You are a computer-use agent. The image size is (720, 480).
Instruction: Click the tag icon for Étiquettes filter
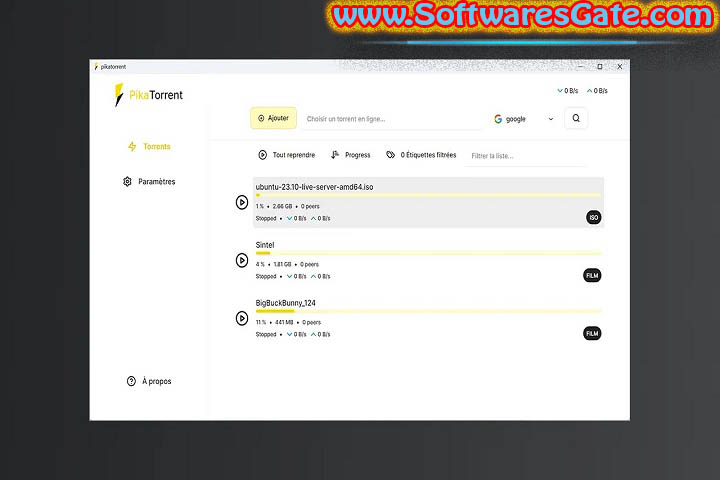390,155
